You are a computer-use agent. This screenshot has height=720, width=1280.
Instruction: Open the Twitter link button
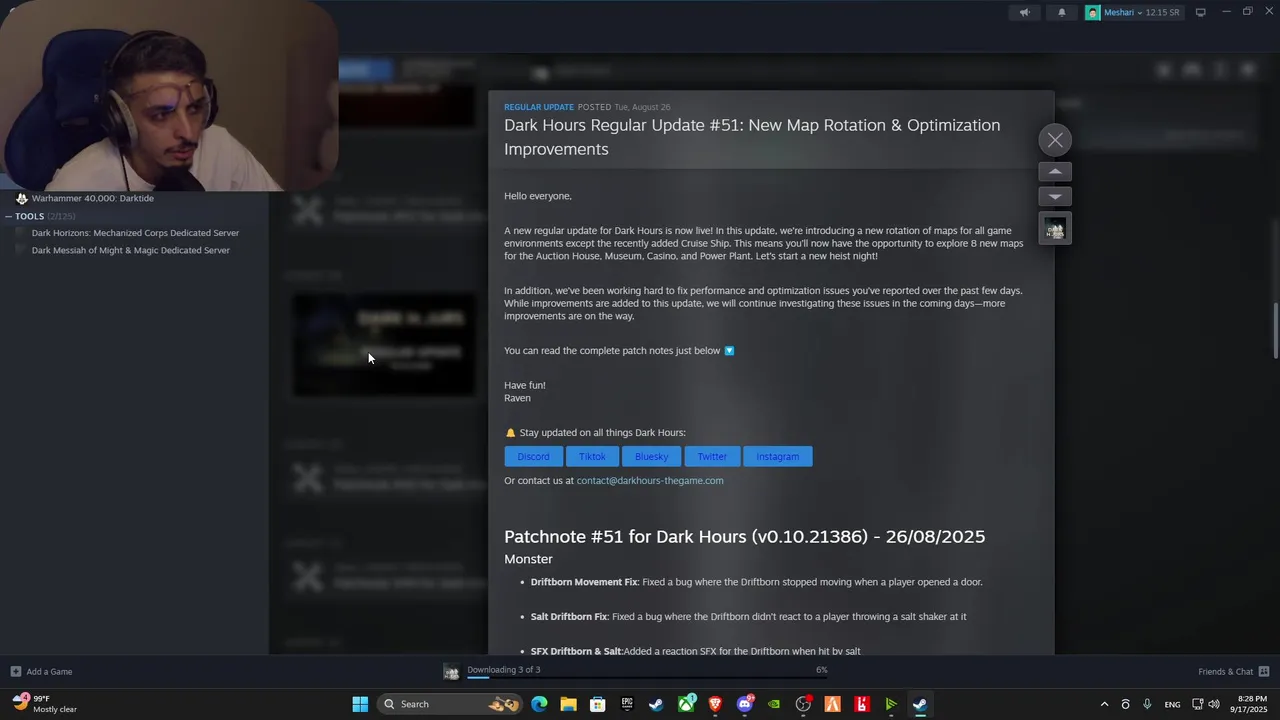(x=712, y=456)
